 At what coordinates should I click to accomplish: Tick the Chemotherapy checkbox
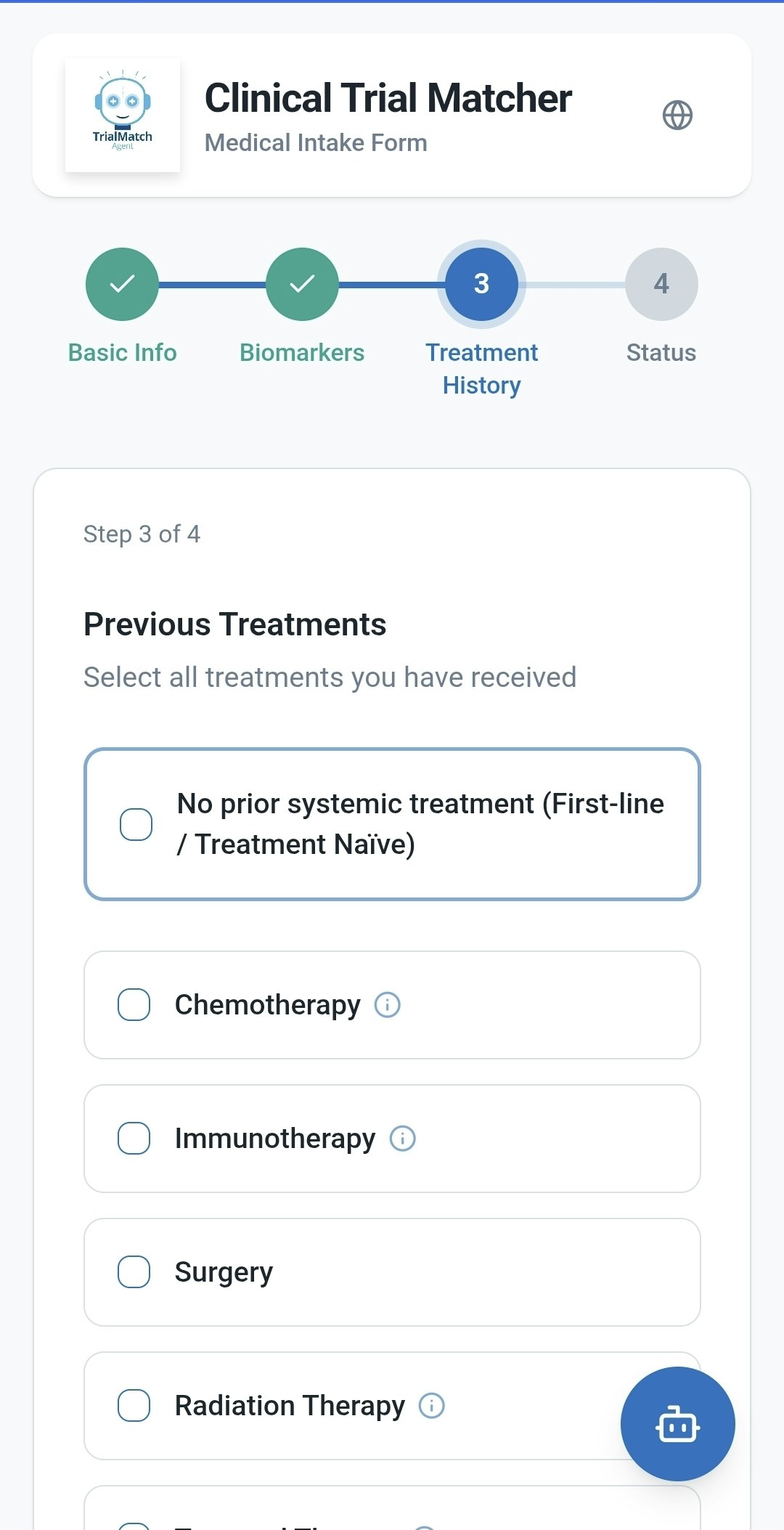tap(134, 1005)
